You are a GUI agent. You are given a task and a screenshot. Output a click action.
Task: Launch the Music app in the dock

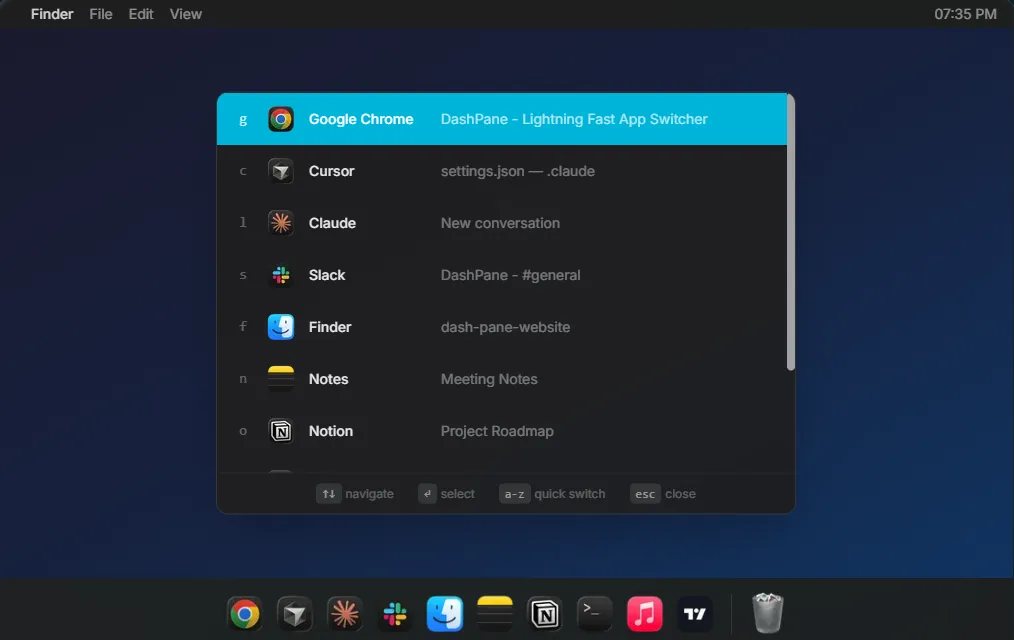click(645, 613)
